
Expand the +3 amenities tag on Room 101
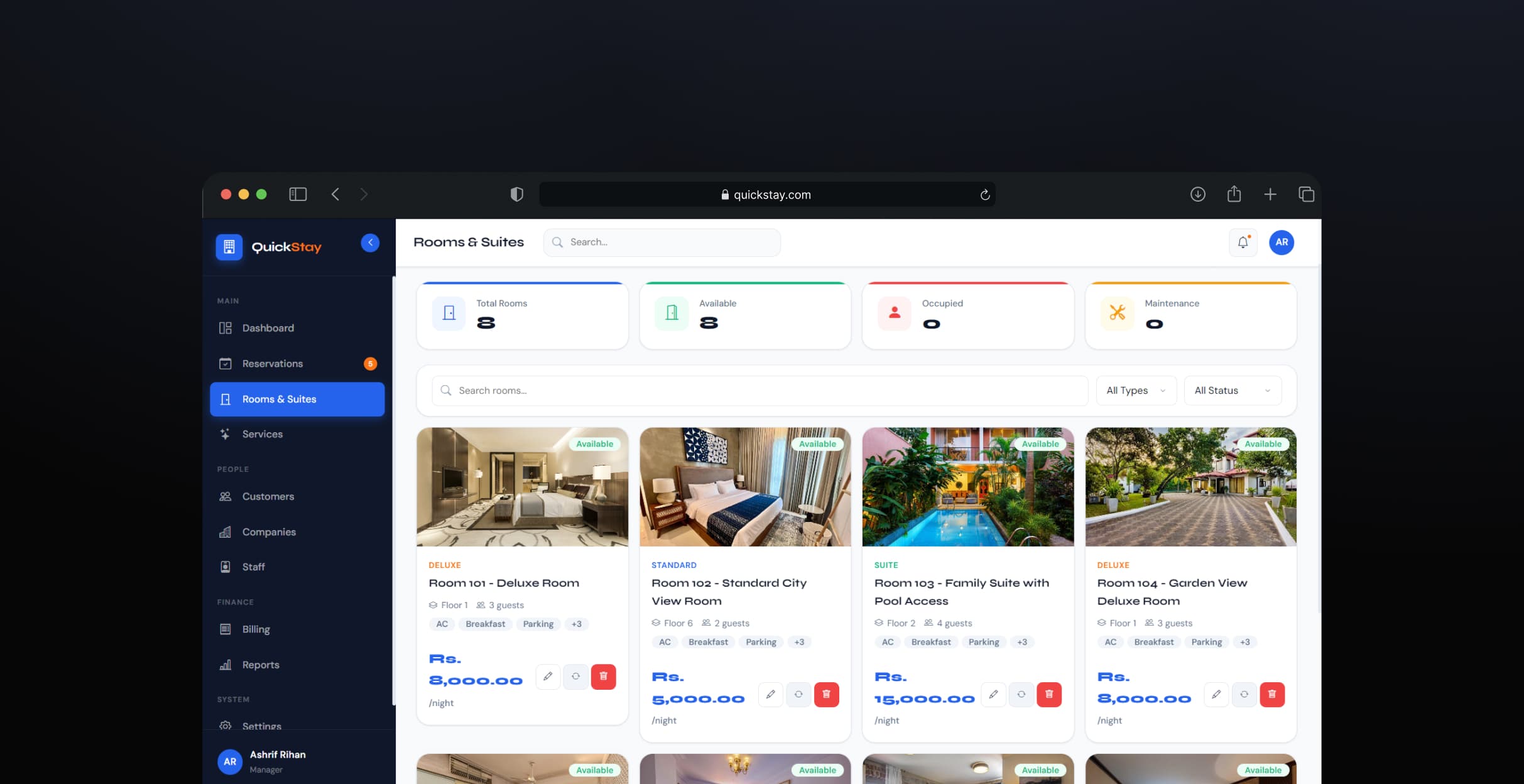[576, 624]
